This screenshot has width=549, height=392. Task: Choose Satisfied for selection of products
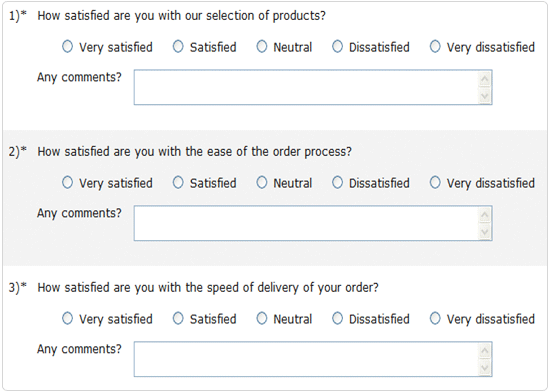[x=178, y=46]
